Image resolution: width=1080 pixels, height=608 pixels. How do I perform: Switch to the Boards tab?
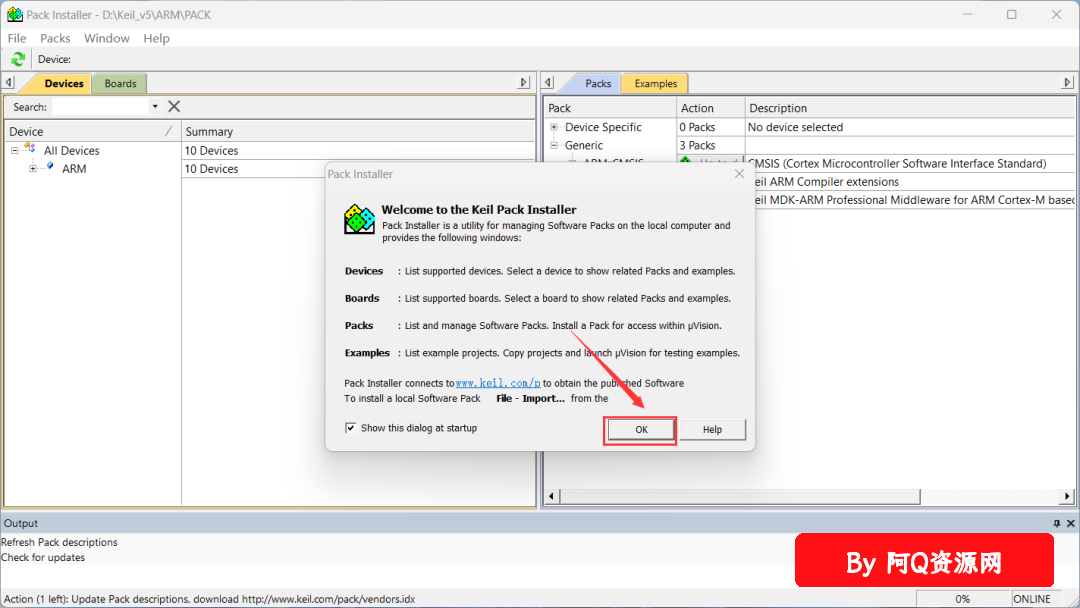click(x=121, y=83)
